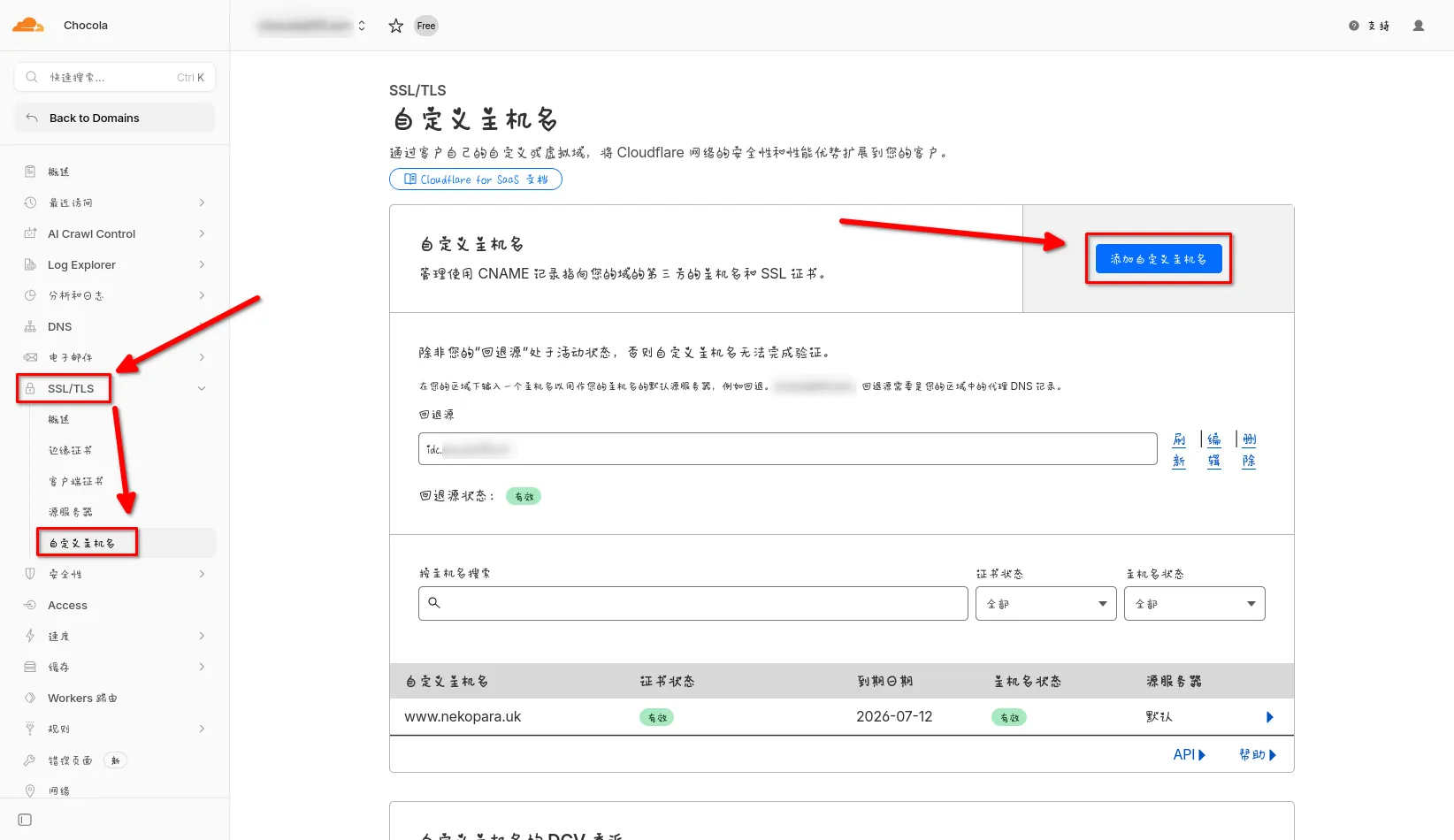The height and width of the screenshot is (840, 1454).
Task: Click the 缓存 sidebar icon
Action: [30, 667]
